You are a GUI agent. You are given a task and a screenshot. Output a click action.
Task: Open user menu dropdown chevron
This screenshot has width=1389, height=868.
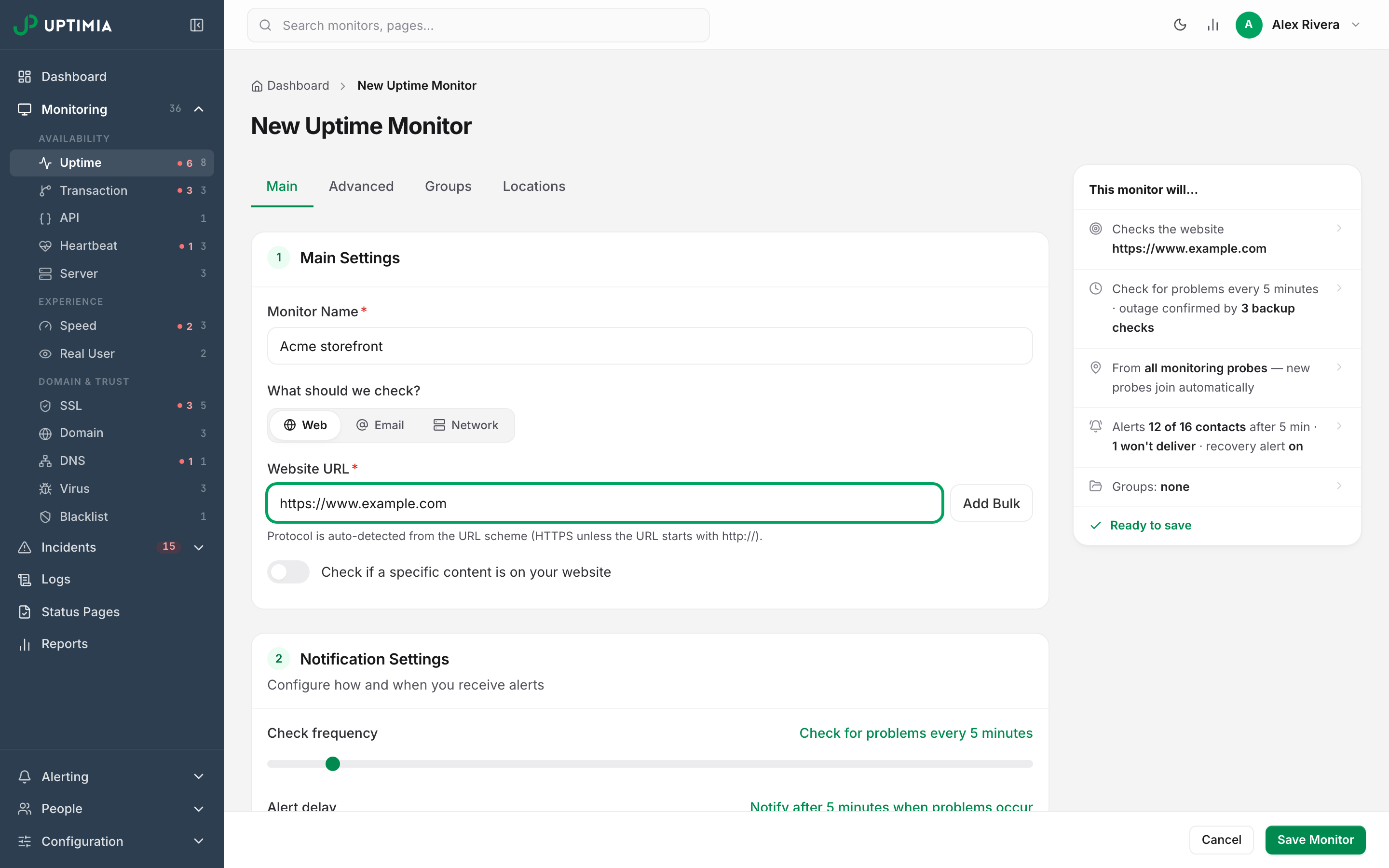click(1356, 25)
